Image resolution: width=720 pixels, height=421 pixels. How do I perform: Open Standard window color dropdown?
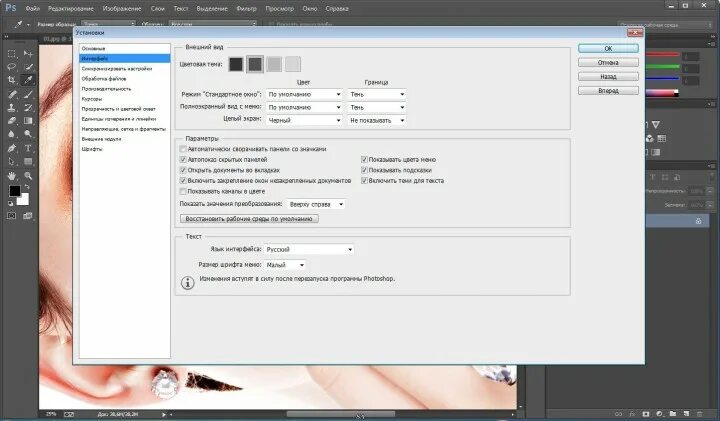[304, 94]
